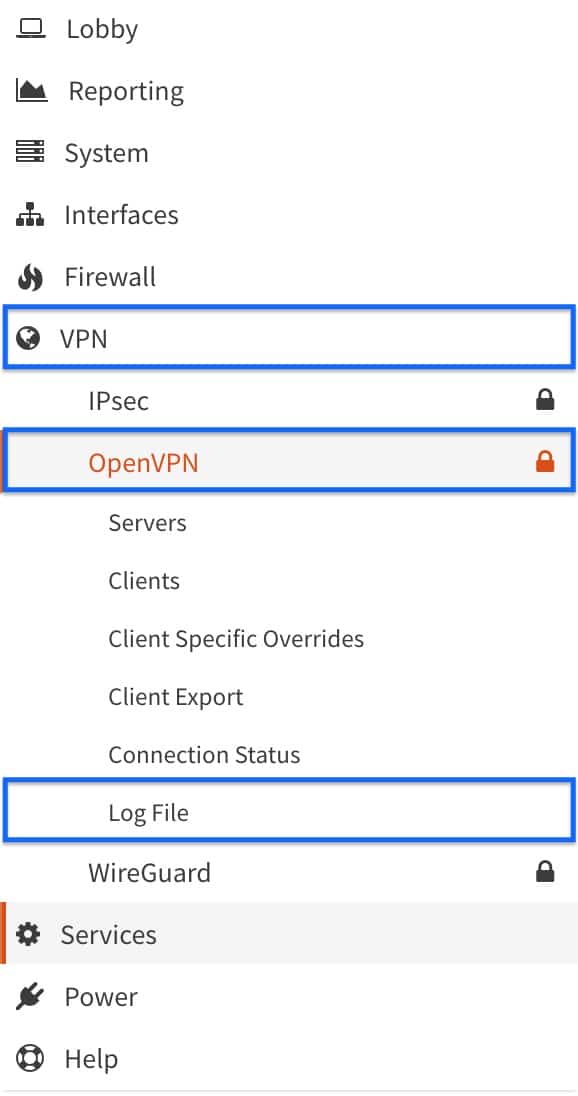Click the lock icon next to IPsec
The image size is (578, 1096).
click(546, 399)
